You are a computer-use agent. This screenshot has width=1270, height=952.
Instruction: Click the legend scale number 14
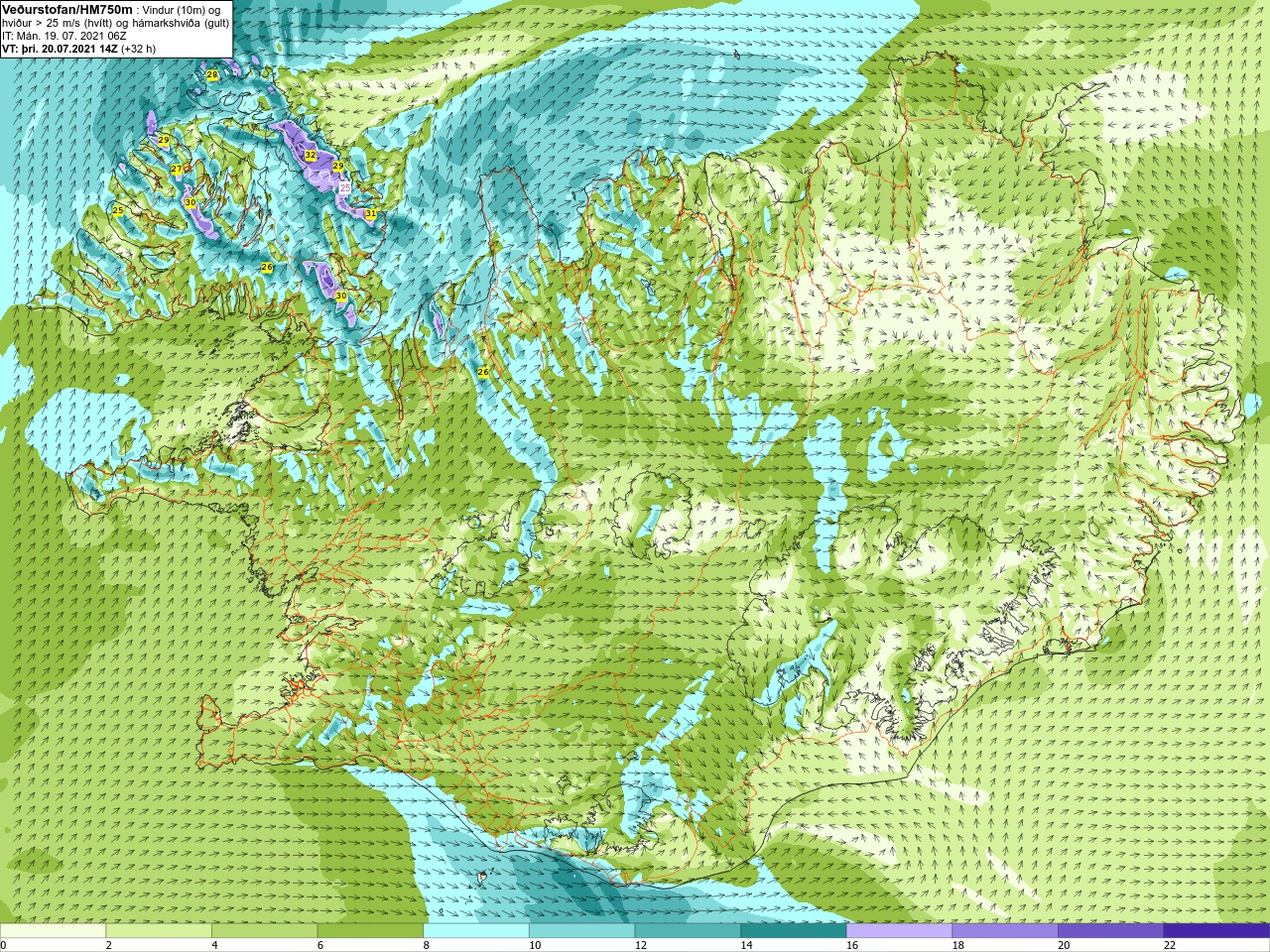click(x=746, y=945)
